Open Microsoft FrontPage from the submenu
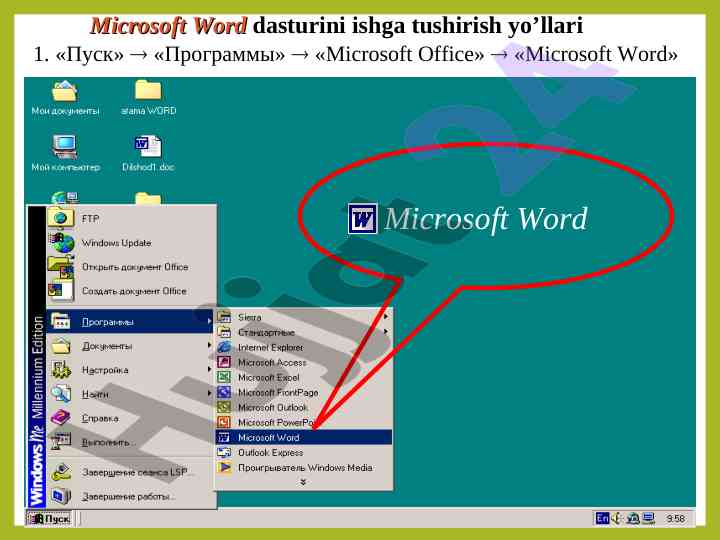Screen dimensions: 720x540 coord(277,393)
